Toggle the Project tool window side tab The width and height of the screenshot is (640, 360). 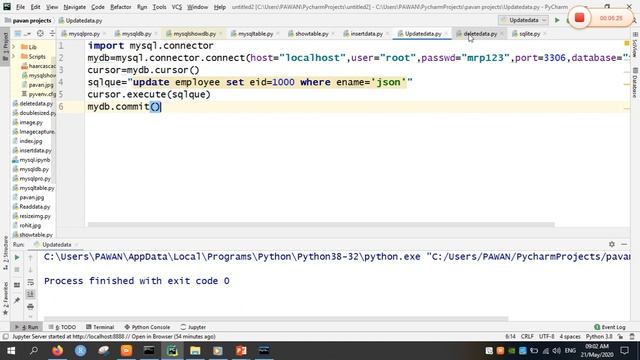click(5, 47)
